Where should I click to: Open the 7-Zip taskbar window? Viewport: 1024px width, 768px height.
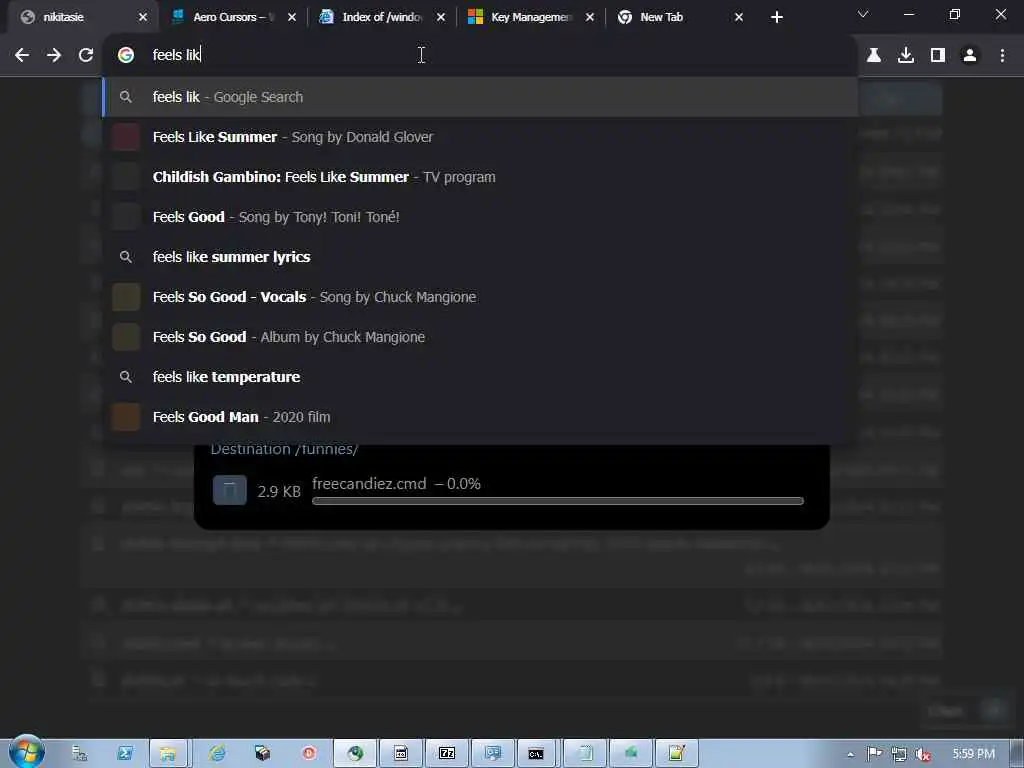447,754
